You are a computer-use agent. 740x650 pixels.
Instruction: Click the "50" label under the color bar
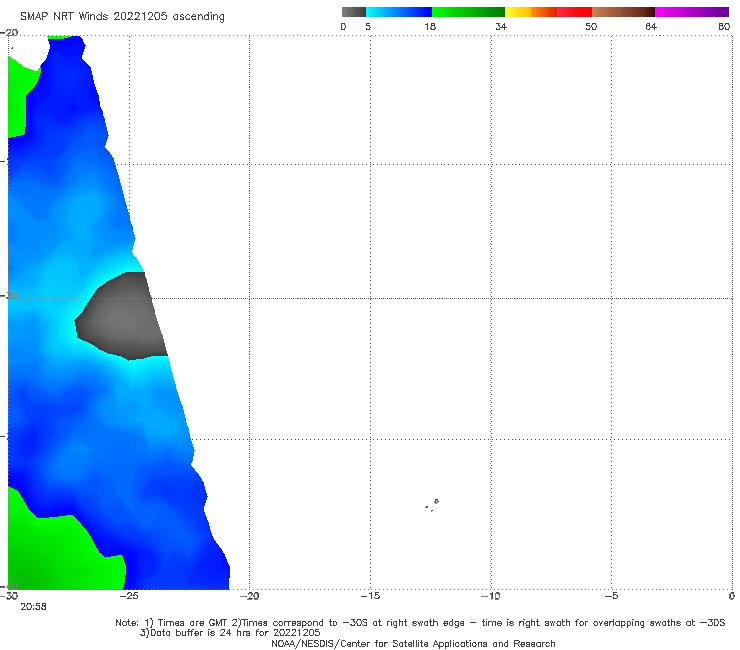[591, 27]
